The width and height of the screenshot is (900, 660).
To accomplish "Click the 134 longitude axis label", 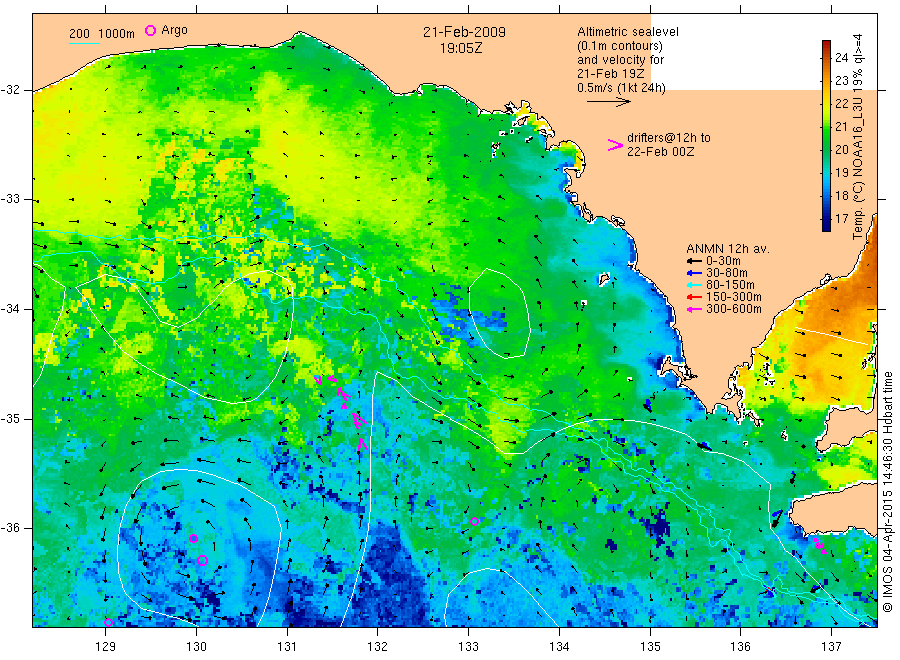I will pyautogui.click(x=559, y=647).
